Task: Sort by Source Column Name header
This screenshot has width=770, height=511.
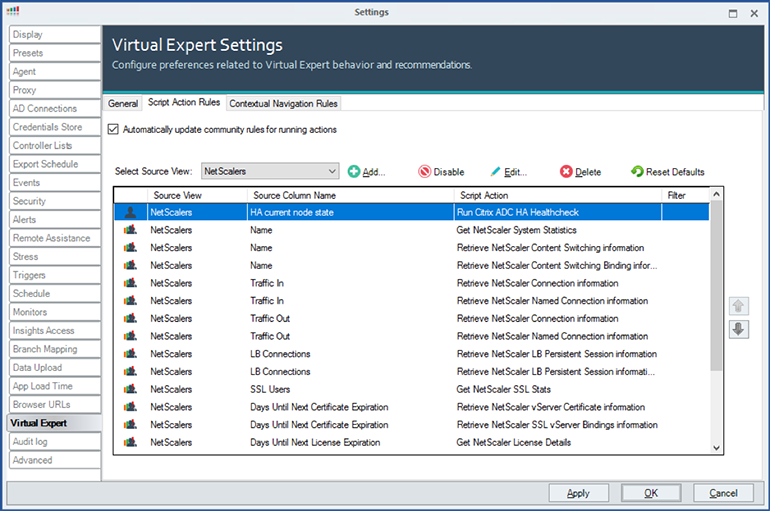Action: [351, 195]
